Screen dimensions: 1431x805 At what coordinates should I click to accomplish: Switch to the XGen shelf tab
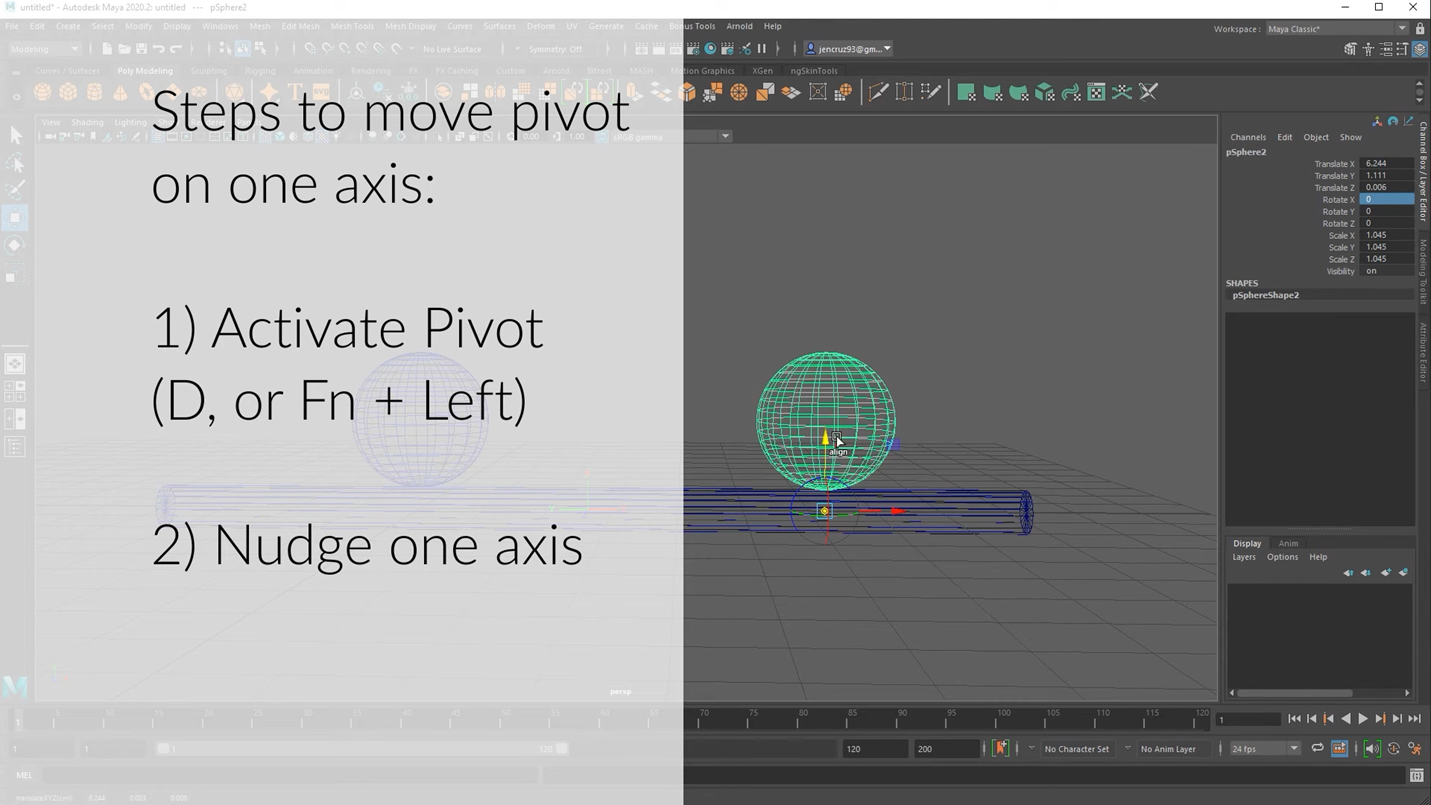(x=763, y=71)
